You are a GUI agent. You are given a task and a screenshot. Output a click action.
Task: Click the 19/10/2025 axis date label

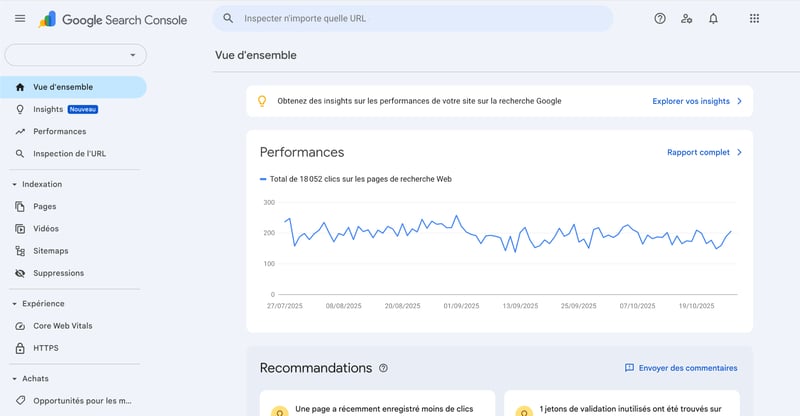[696, 306]
